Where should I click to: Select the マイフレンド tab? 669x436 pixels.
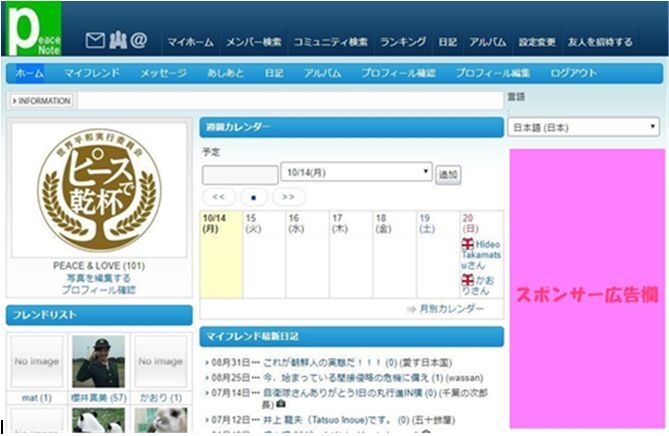click(92, 74)
